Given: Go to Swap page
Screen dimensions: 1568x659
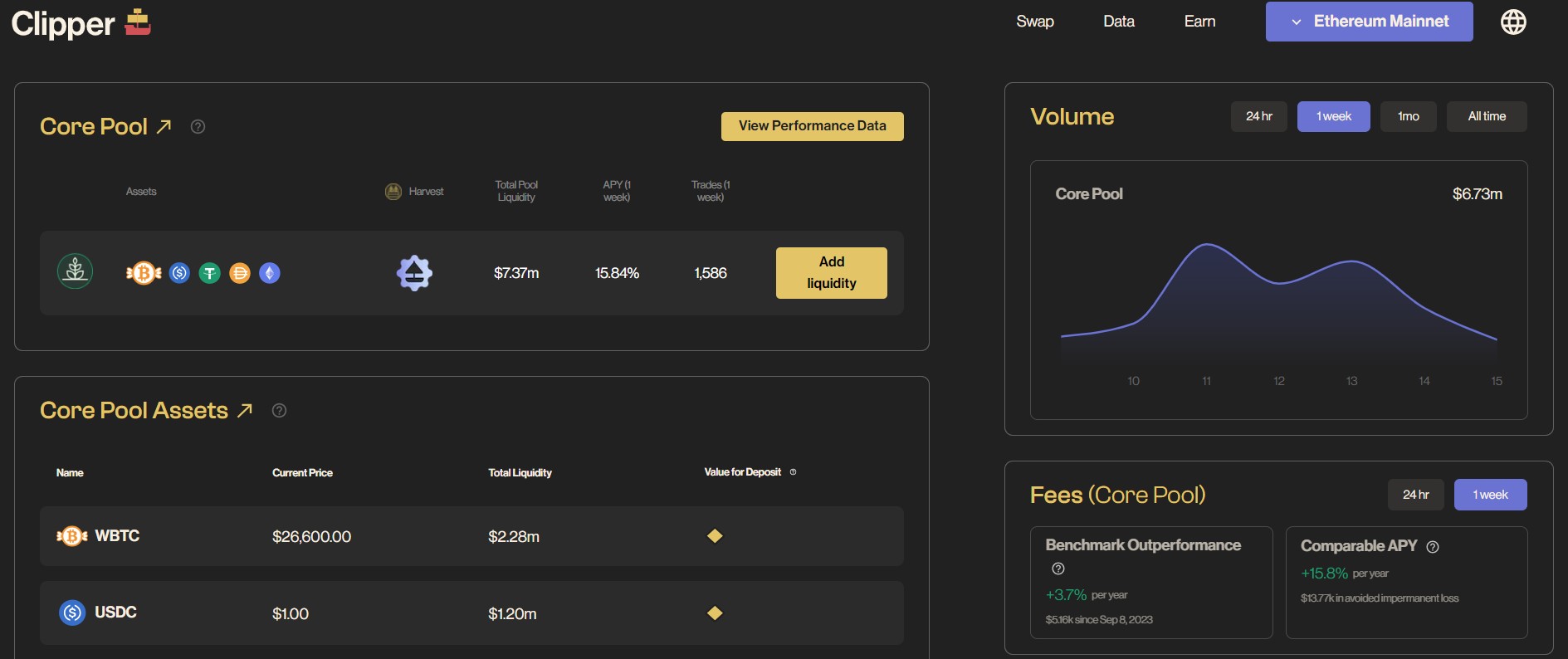Looking at the screenshot, I should point(1035,22).
